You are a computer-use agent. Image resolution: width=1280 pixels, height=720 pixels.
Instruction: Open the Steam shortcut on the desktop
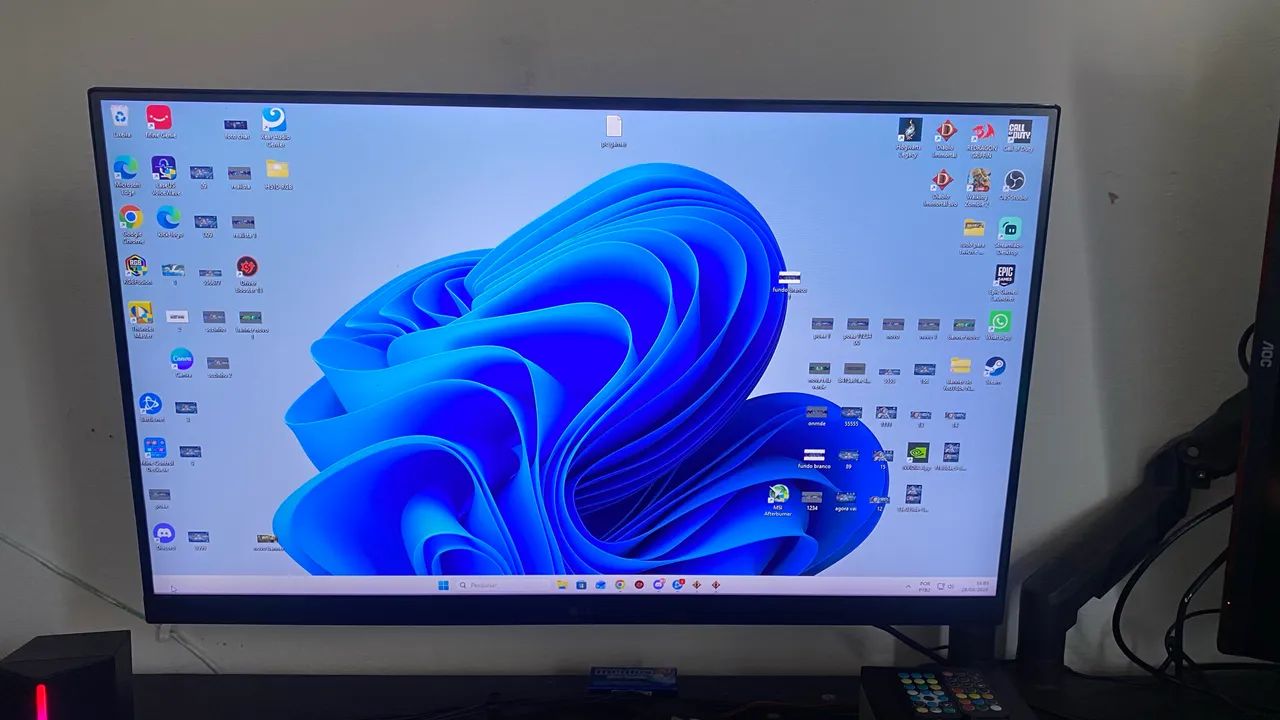(x=993, y=369)
